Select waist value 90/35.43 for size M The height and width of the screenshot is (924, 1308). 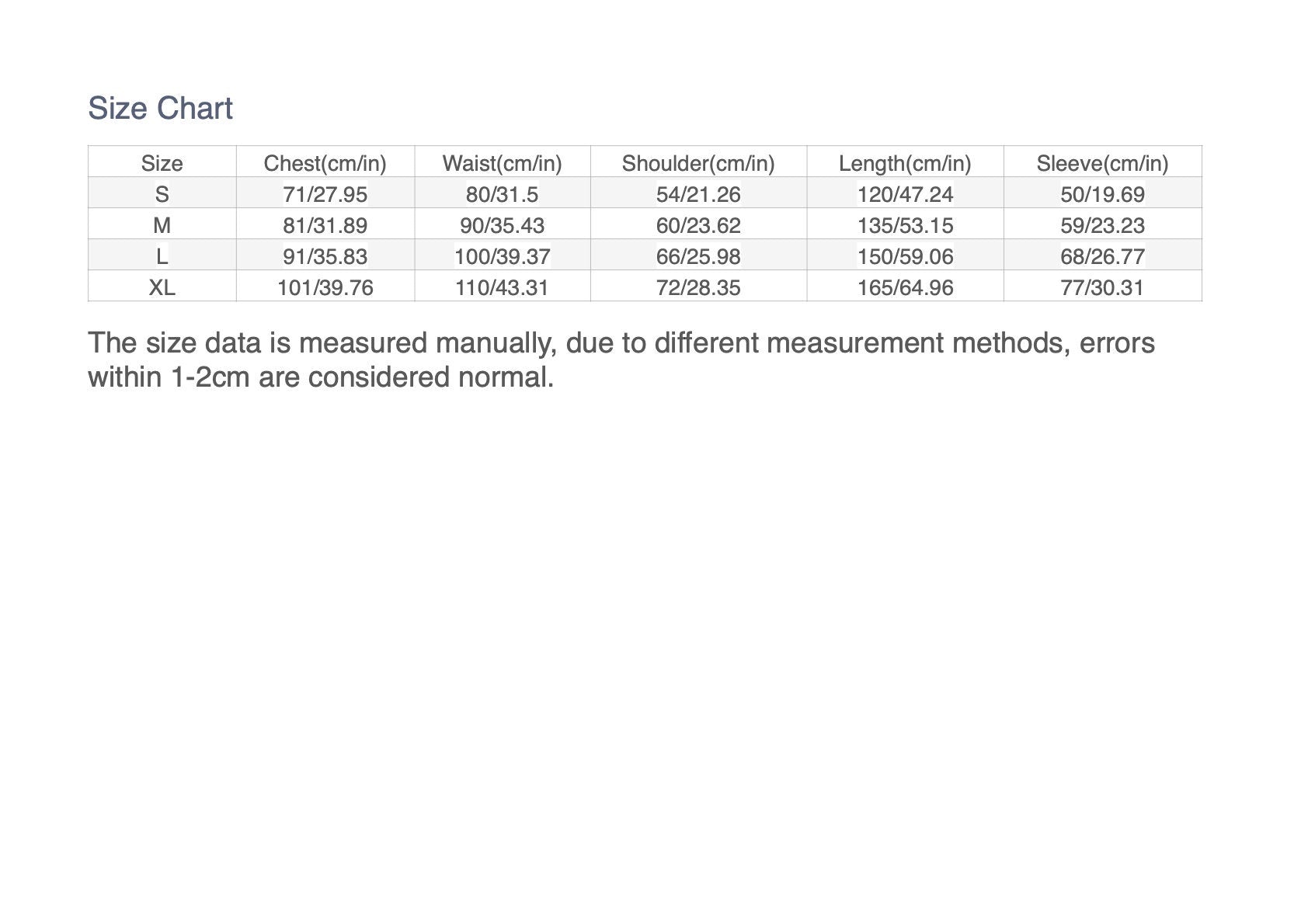(502, 225)
